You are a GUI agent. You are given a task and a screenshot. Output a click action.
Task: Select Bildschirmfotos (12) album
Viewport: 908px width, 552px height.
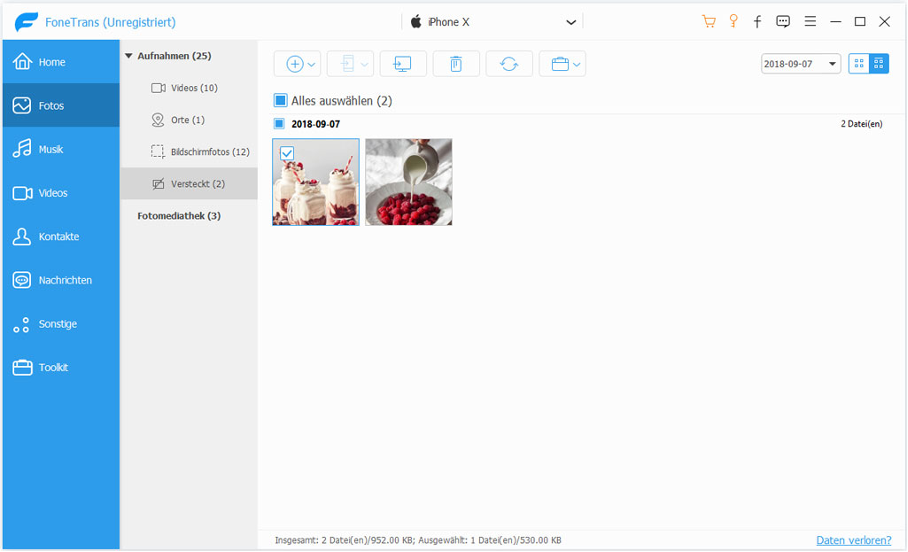point(189,151)
